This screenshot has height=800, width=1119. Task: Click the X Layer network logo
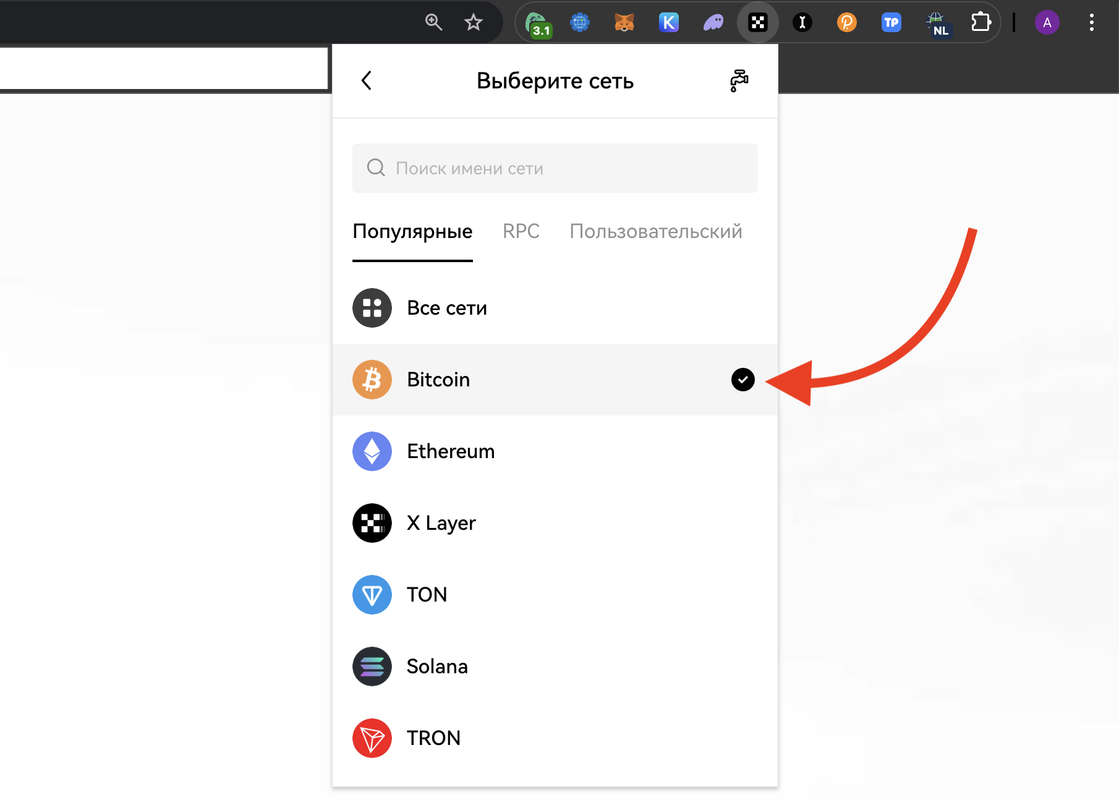coord(372,523)
